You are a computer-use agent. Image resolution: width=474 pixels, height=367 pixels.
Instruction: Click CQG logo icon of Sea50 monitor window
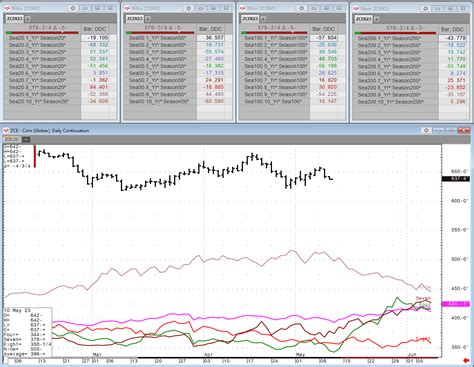127,8
